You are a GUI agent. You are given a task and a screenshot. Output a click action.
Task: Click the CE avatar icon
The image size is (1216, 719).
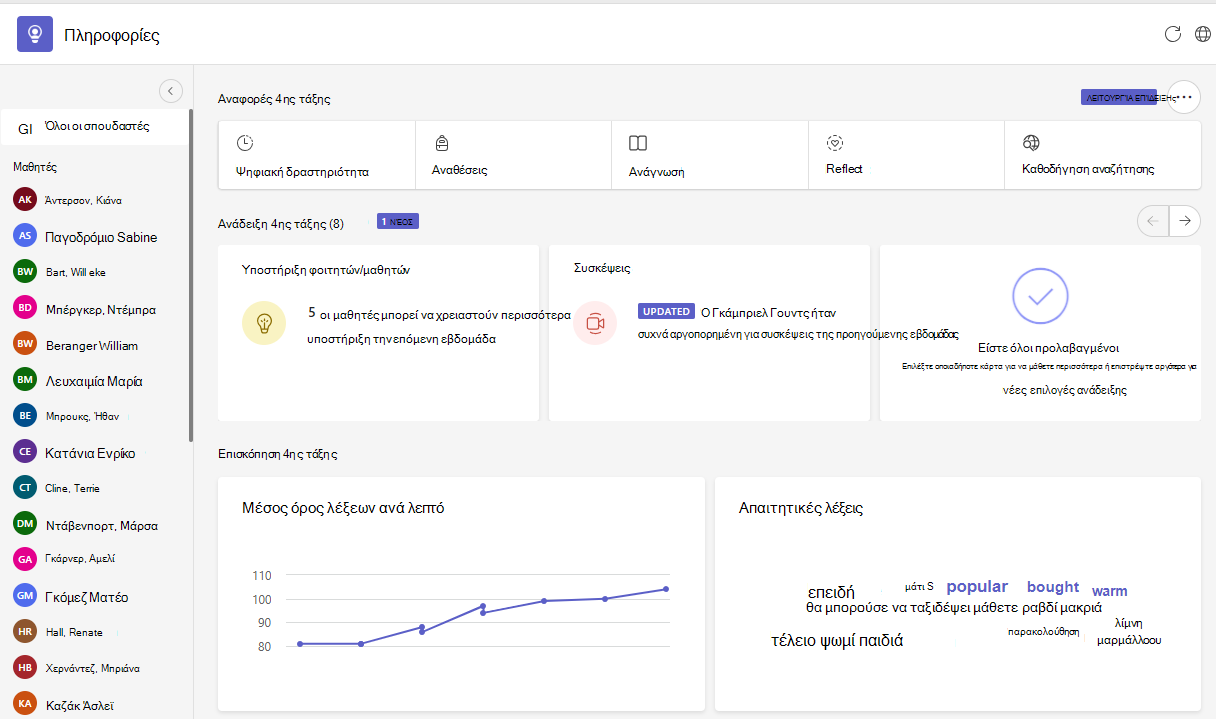(25, 452)
